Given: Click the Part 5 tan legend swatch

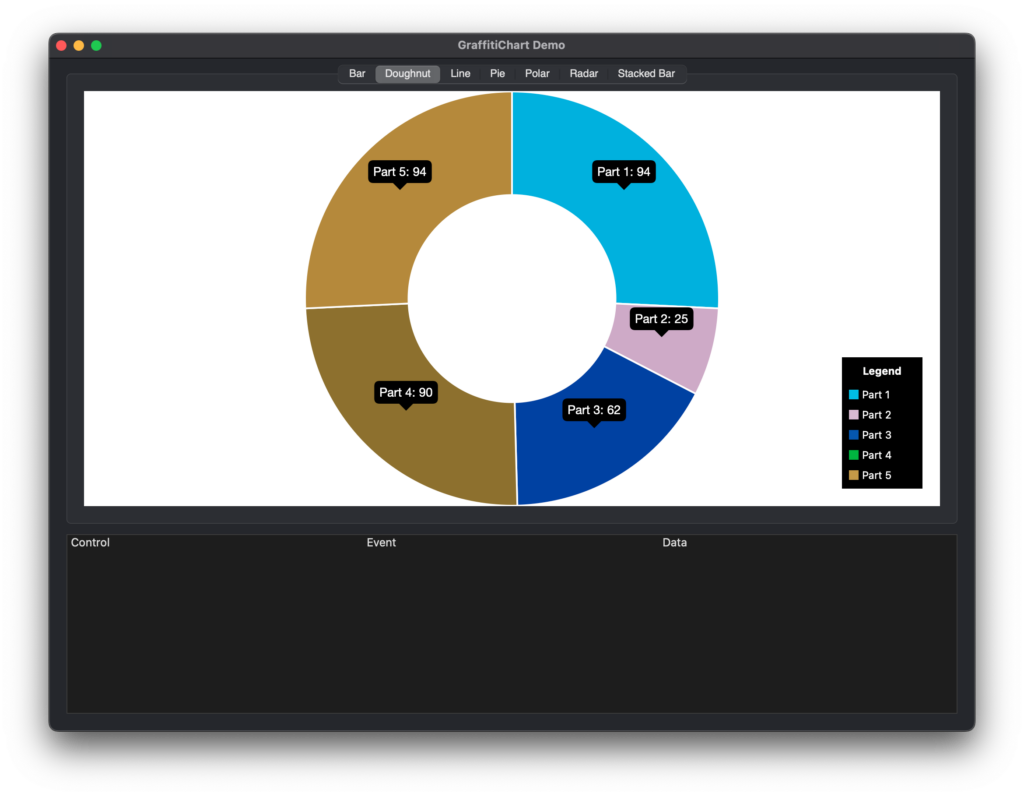Looking at the screenshot, I should coord(854,475).
